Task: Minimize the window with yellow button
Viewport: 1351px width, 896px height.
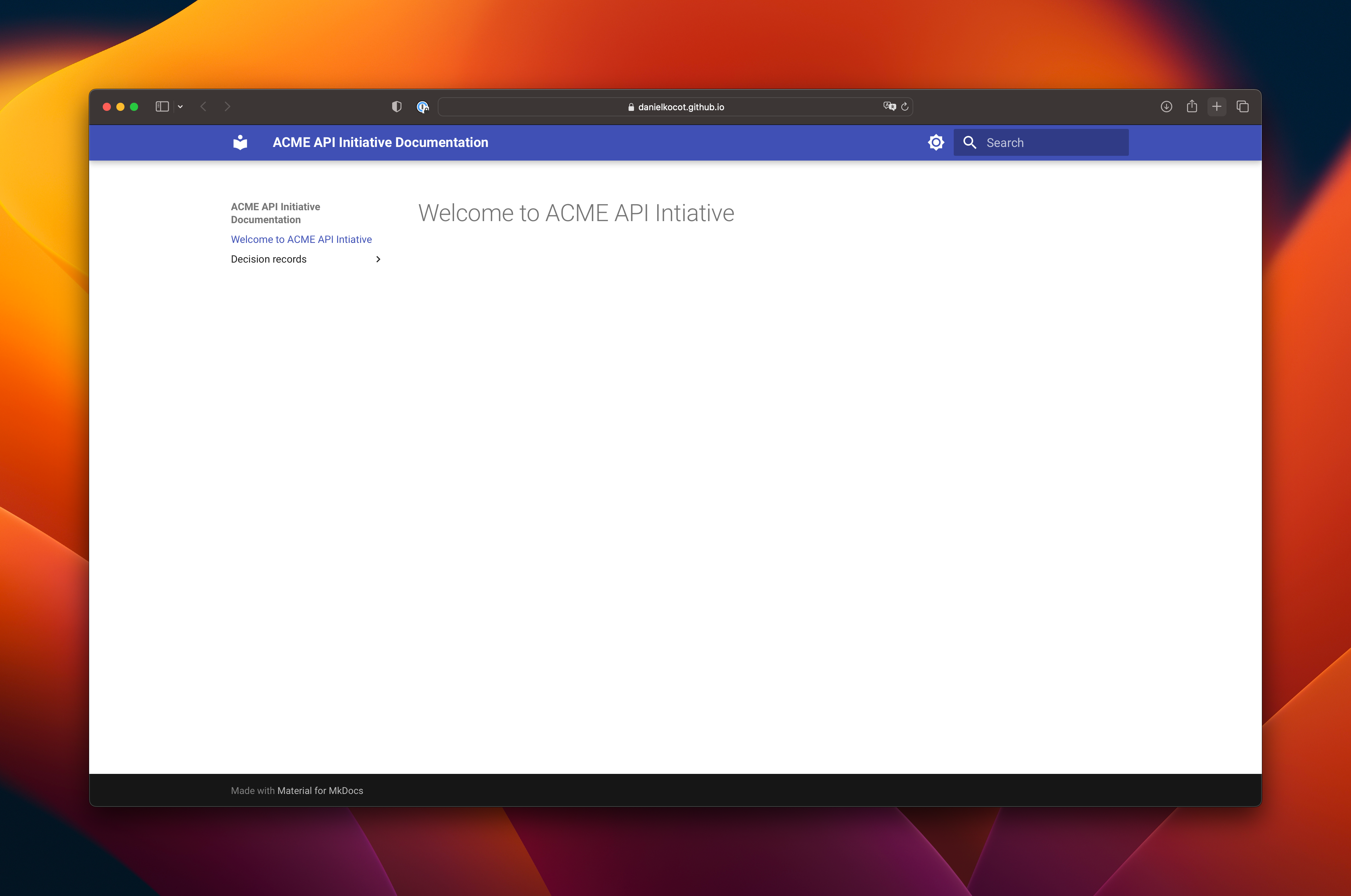Action: point(120,107)
